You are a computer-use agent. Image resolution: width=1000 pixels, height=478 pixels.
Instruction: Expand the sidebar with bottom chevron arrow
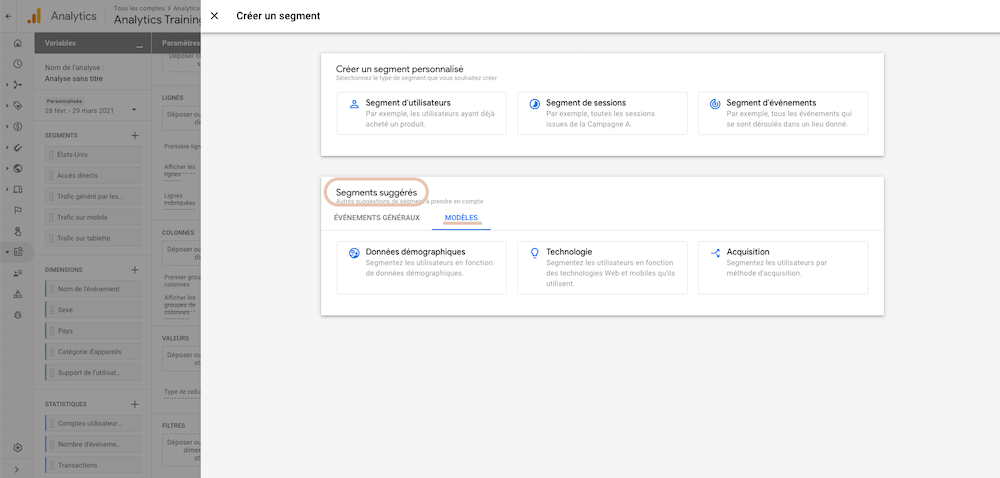pyautogui.click(x=17, y=470)
